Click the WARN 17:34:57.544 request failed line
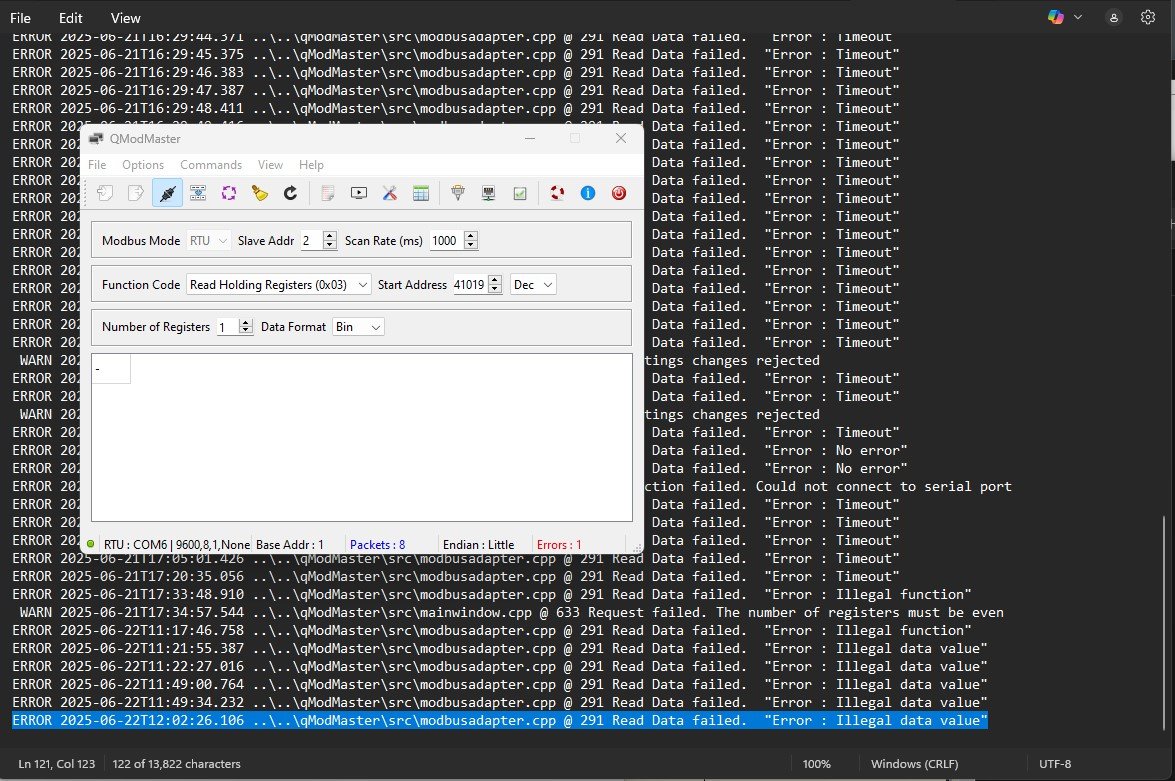The height and width of the screenshot is (781, 1175). (511, 612)
